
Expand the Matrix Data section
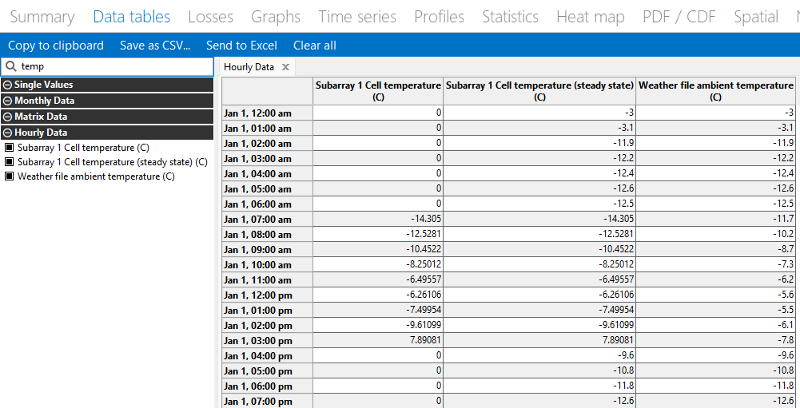tap(8, 117)
